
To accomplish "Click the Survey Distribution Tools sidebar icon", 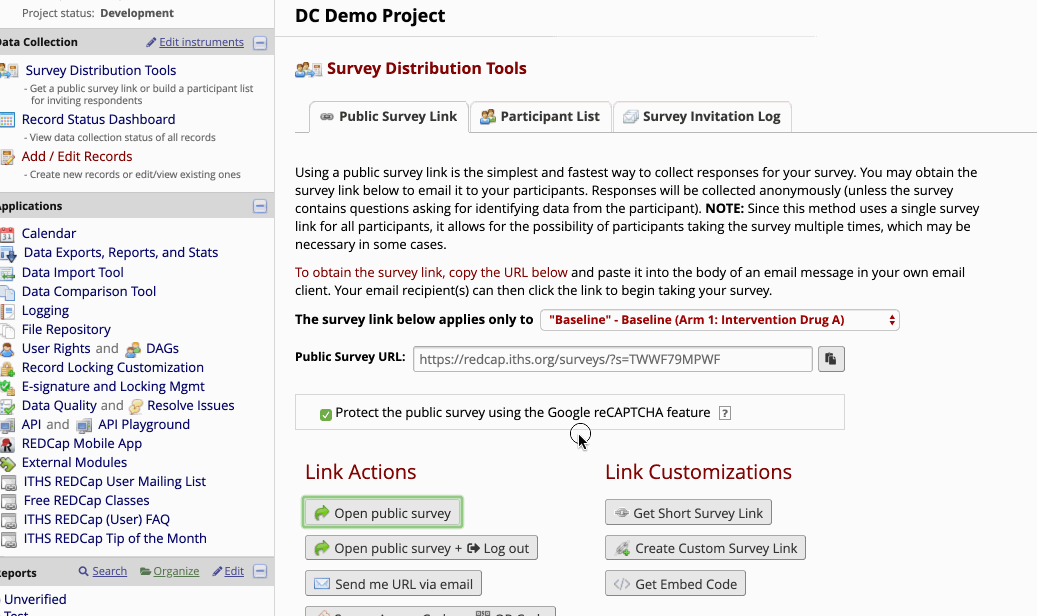I will [9, 70].
